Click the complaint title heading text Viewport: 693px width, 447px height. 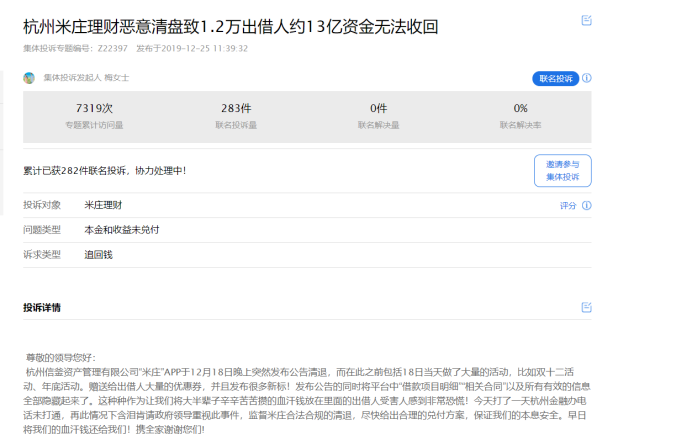click(230, 26)
